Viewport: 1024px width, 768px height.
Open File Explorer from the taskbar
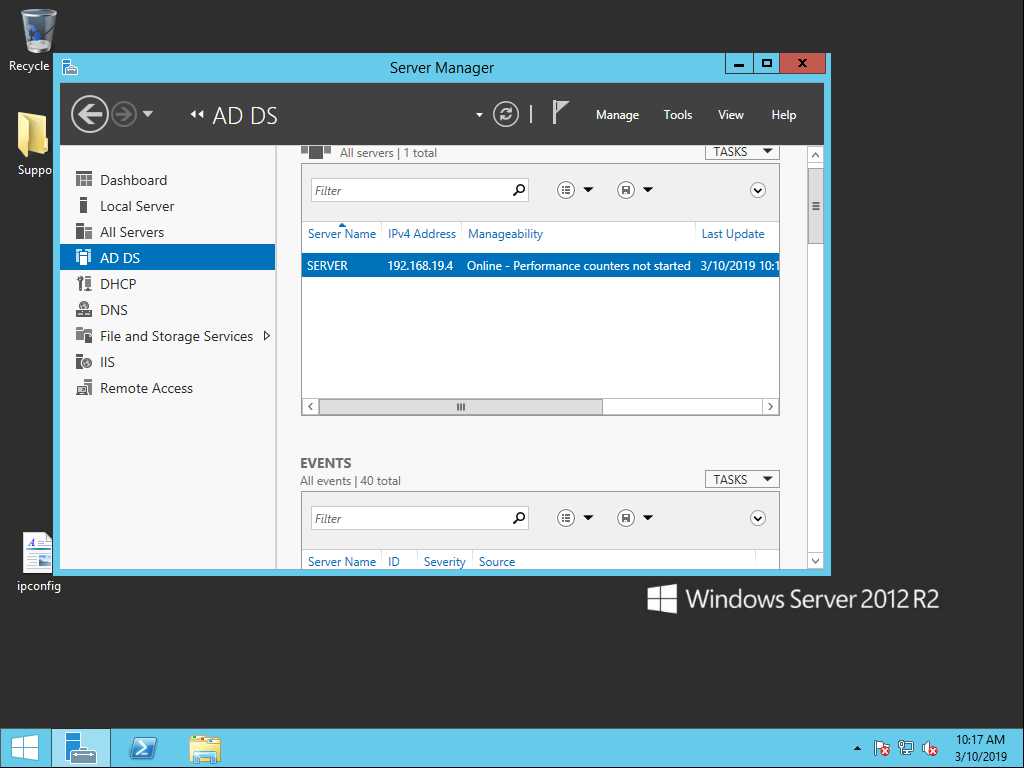(x=205, y=748)
